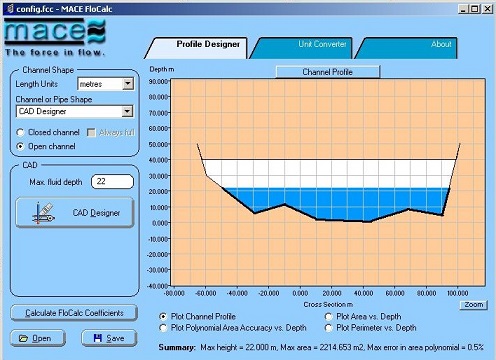
Task: Click the floppy disk Save icon
Action: coord(98,338)
